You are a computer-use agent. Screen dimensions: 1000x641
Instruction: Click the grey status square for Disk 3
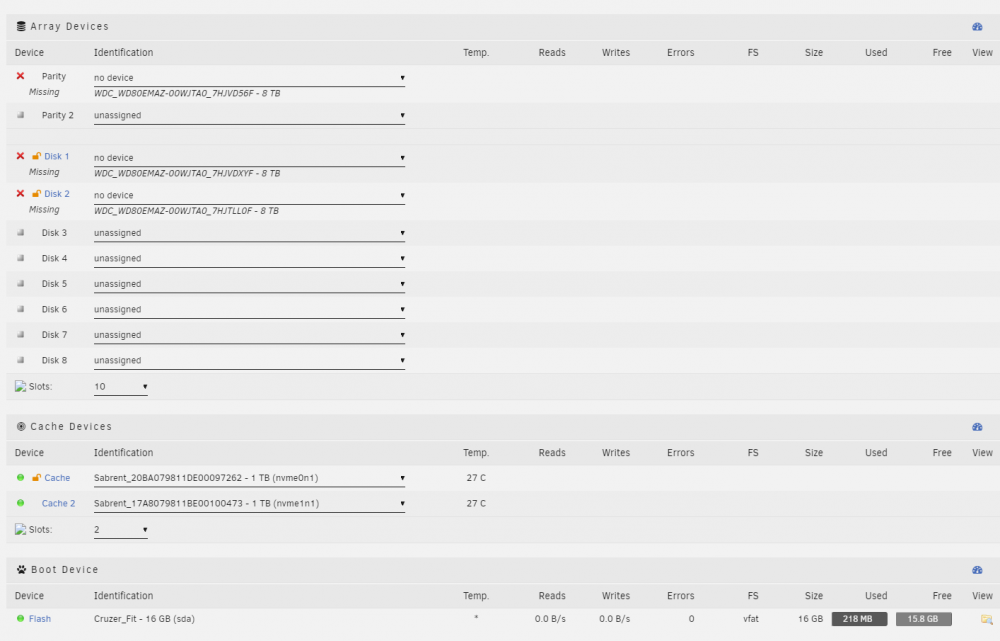pos(20,232)
